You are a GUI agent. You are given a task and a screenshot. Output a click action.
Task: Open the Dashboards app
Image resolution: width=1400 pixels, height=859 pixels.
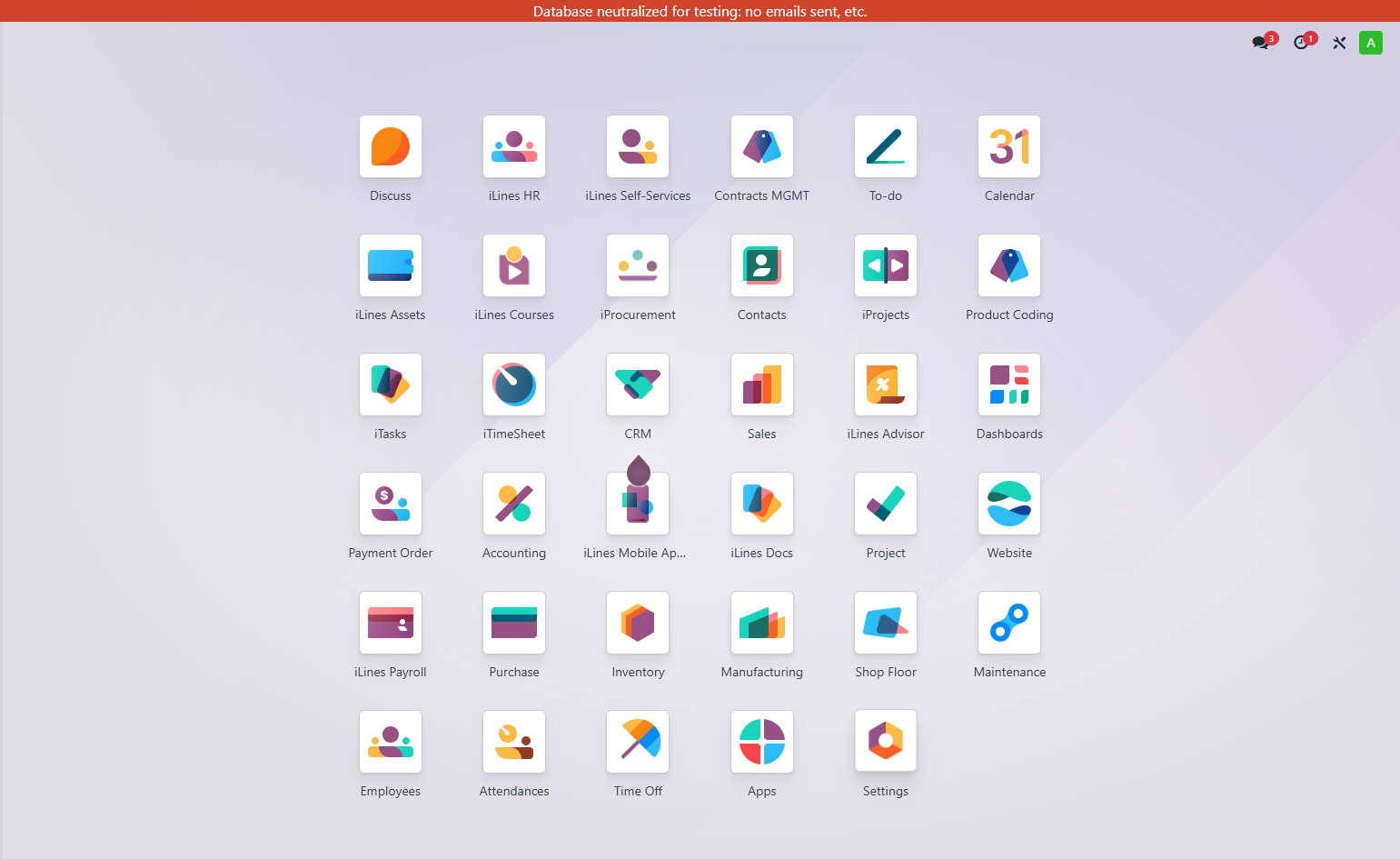coord(1009,385)
